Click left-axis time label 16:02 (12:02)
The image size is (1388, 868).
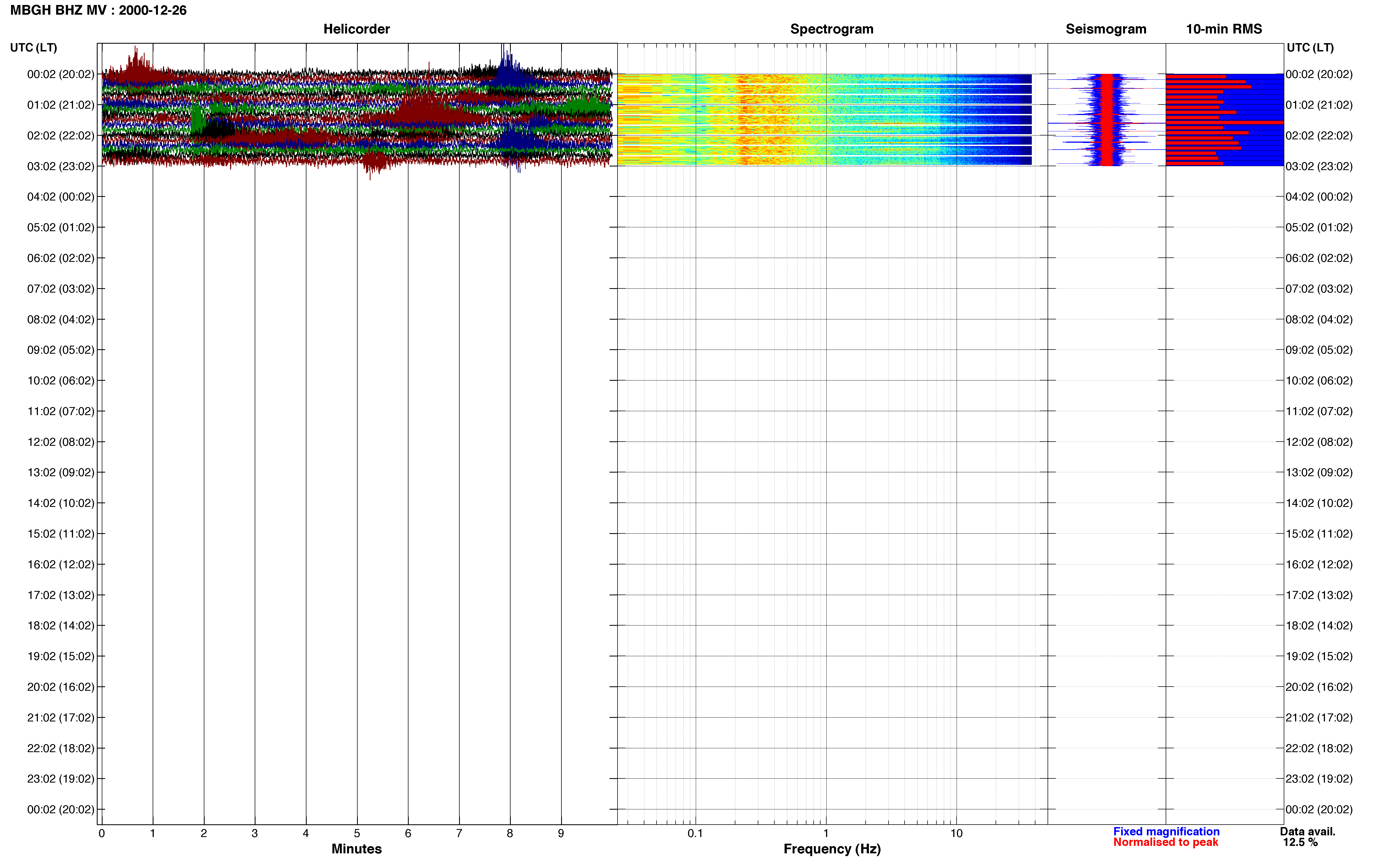tap(60, 564)
